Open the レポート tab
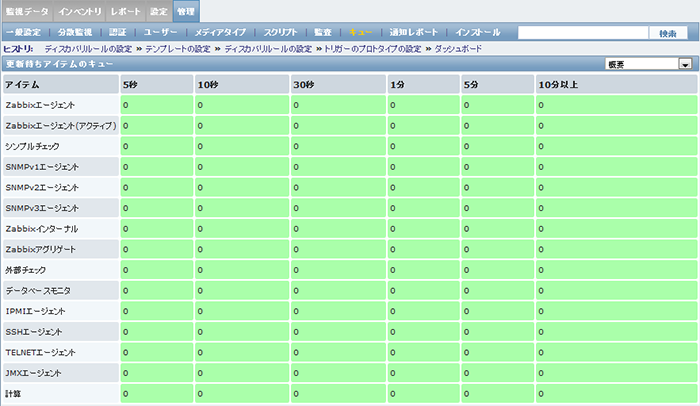 [x=126, y=11]
